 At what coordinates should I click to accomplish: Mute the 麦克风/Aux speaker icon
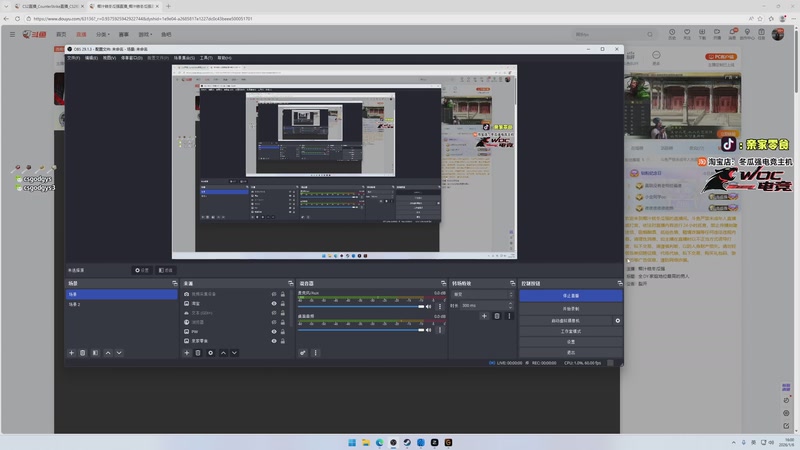(x=429, y=307)
